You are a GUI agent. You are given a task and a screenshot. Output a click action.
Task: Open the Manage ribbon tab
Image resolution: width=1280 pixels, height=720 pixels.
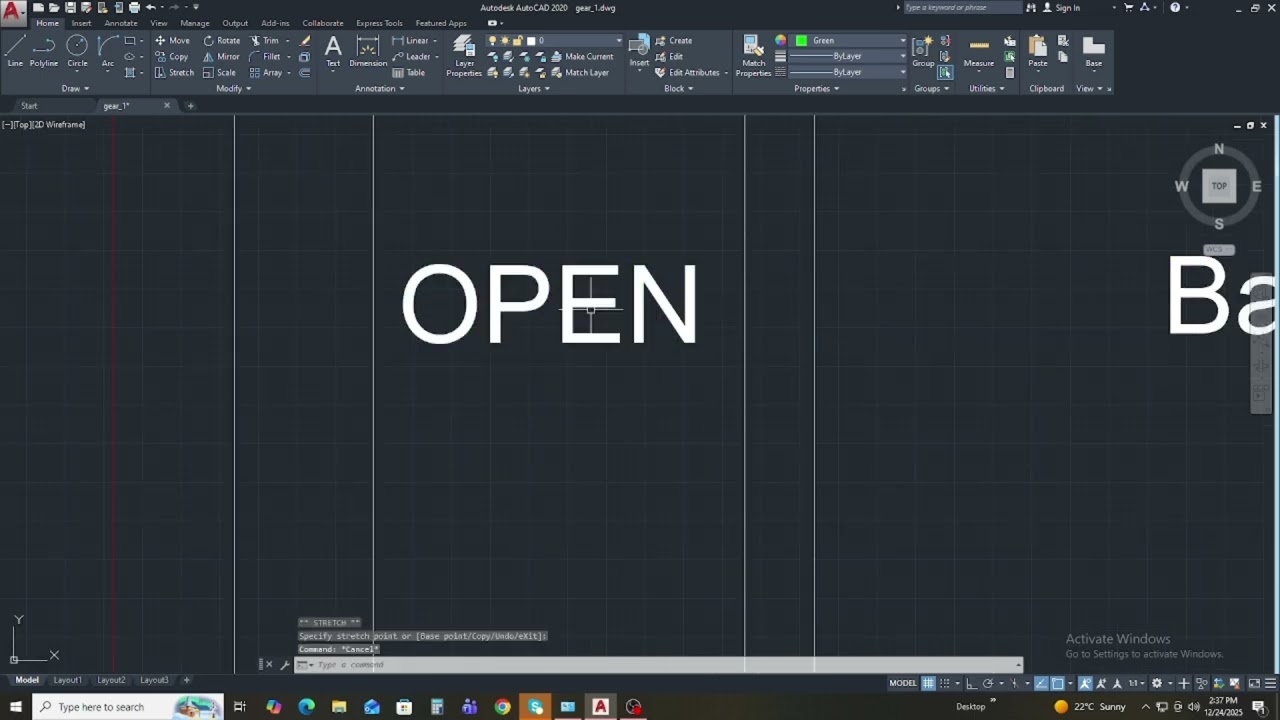point(195,23)
